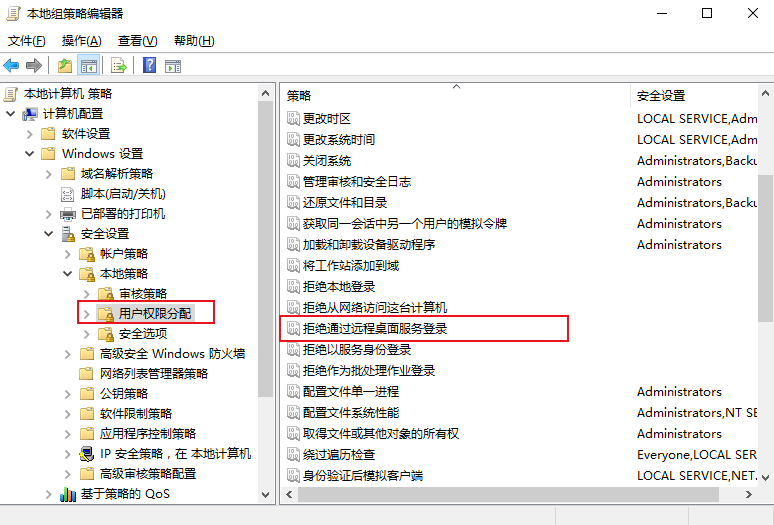Open help via the question mark icon
The height and width of the screenshot is (525, 774).
click(x=150, y=65)
